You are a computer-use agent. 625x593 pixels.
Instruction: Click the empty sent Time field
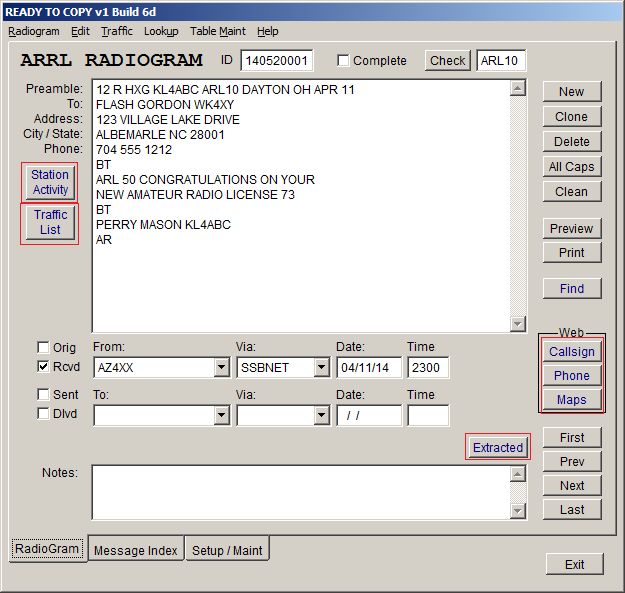428,416
